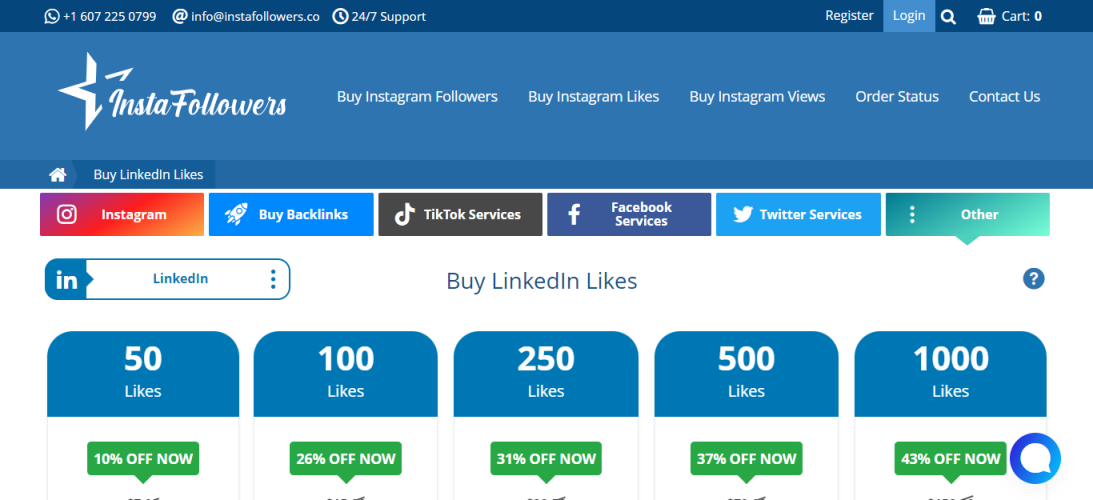Open the TikTok Services tab

[x=460, y=214]
